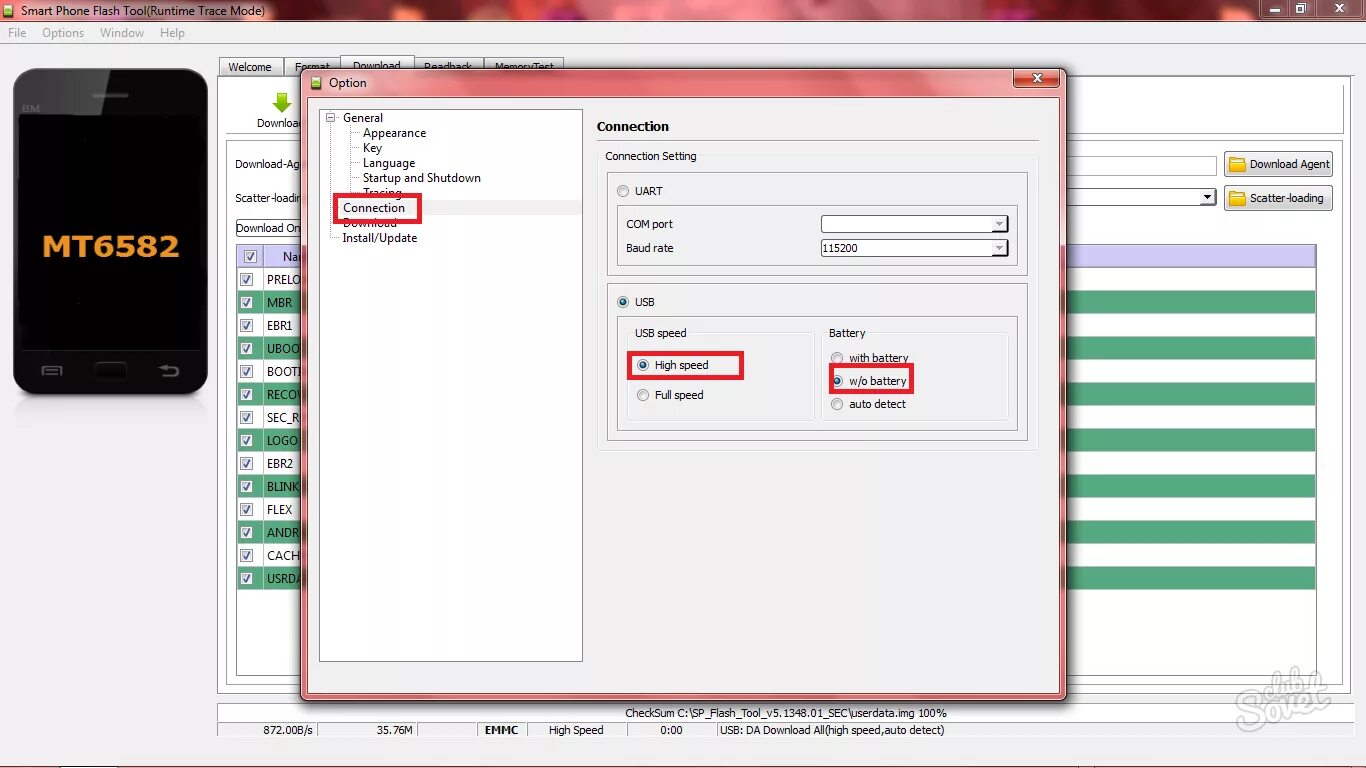Viewport: 1366px width, 768px height.
Task: Toggle the header select-all checkbox
Action: click(x=250, y=256)
